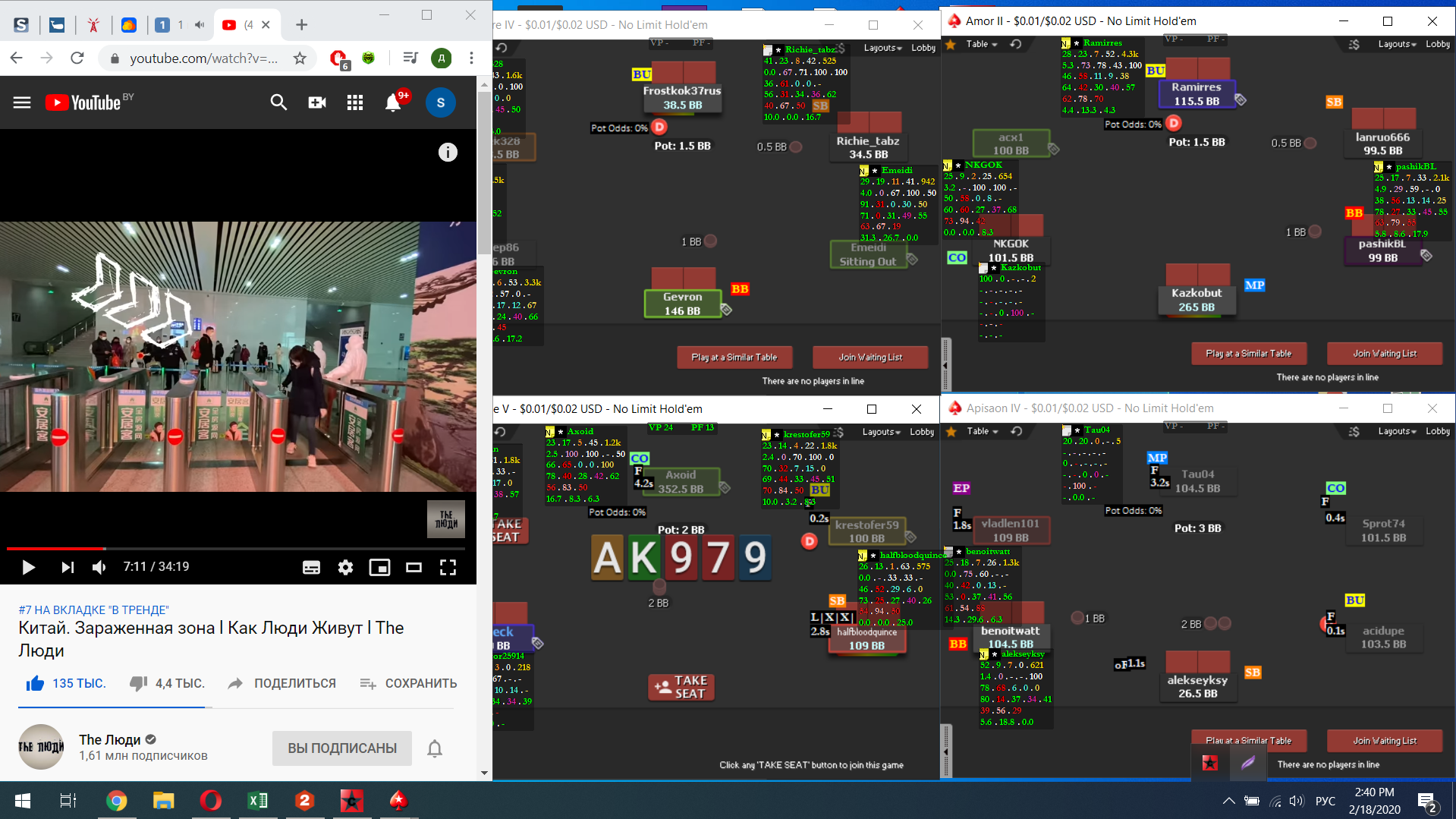
Task: Play the YouTube video
Action: (28, 567)
